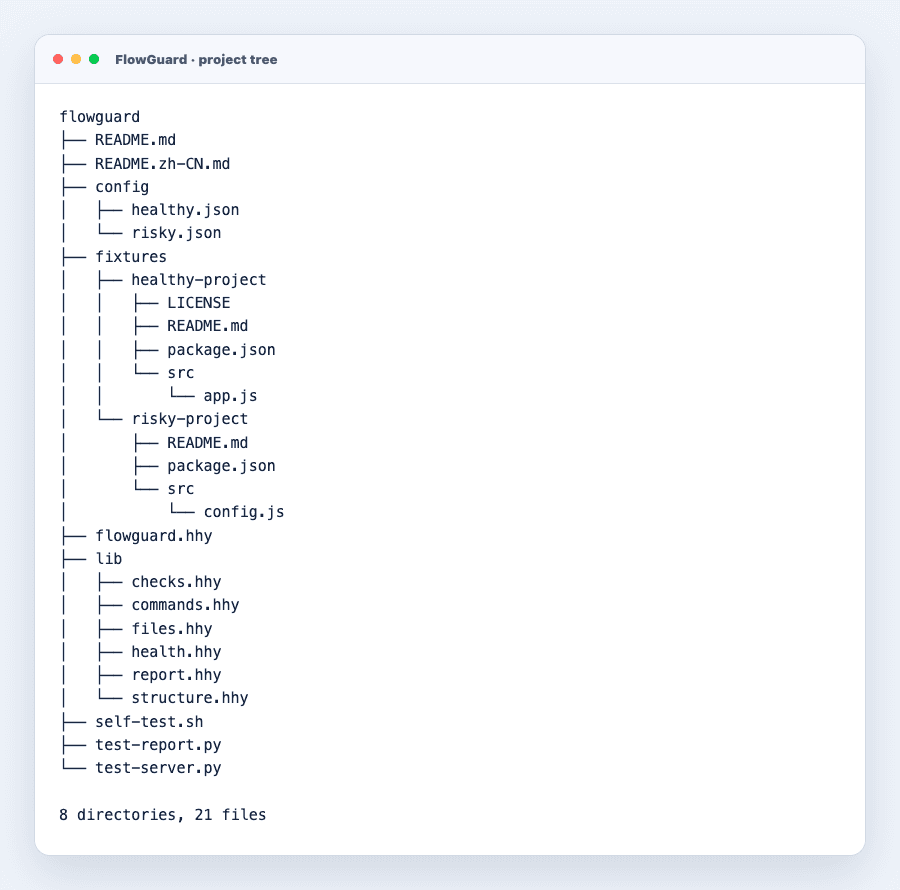Collapse the lib directory entry
The image size is (900, 890).
(108, 559)
